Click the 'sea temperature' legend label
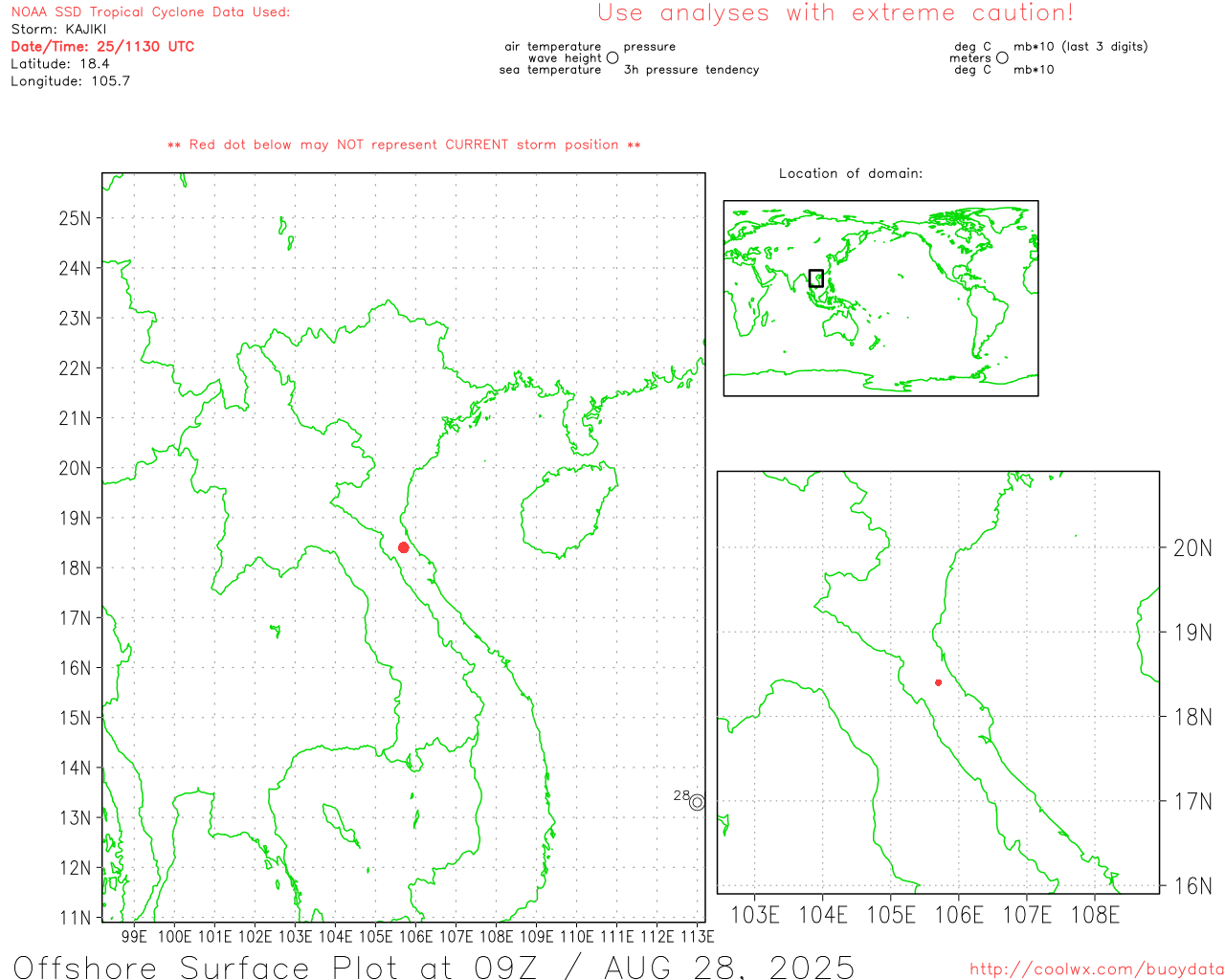The image size is (1225, 980). tap(550, 69)
